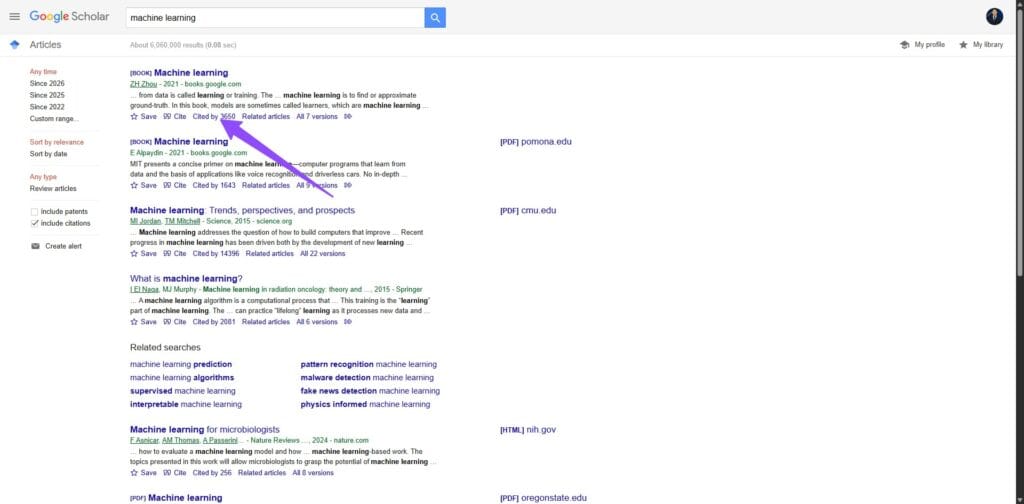Open the nih.gov HTML link

click(x=528, y=430)
